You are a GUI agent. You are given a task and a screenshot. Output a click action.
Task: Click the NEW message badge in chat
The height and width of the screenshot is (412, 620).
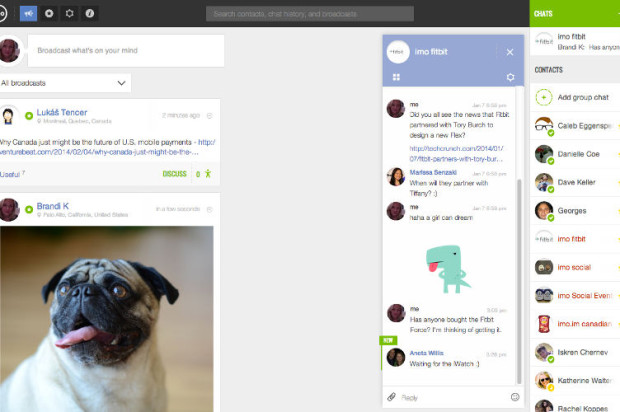tap(388, 340)
